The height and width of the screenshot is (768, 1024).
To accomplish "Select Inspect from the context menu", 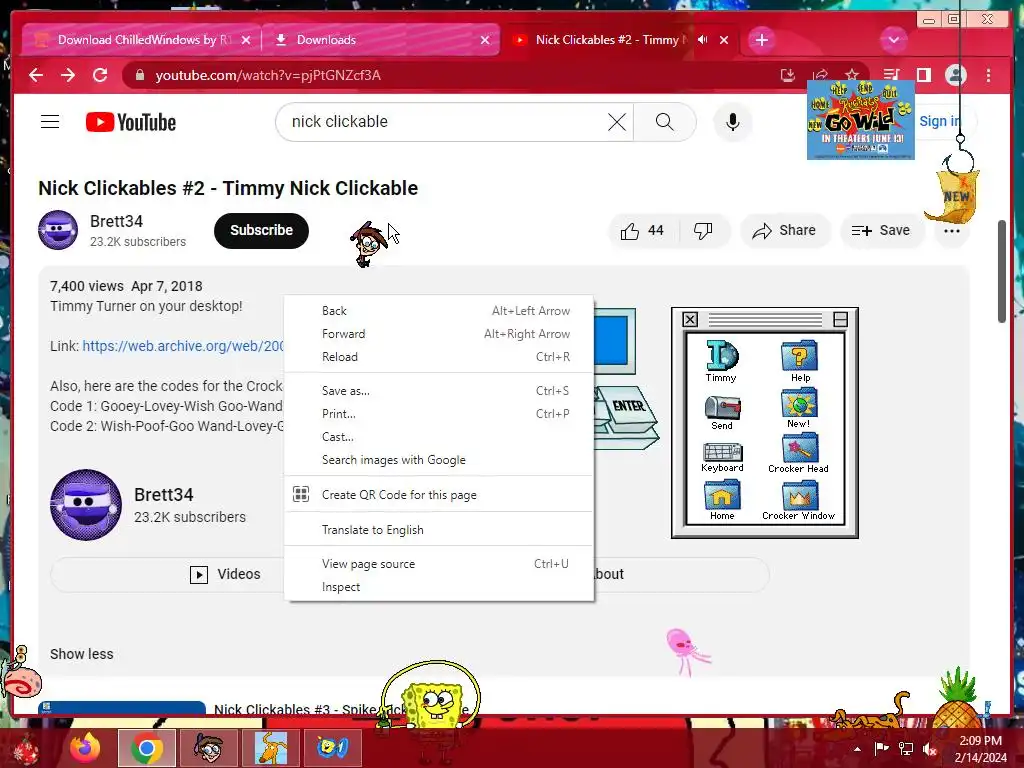I will tap(438, 586).
